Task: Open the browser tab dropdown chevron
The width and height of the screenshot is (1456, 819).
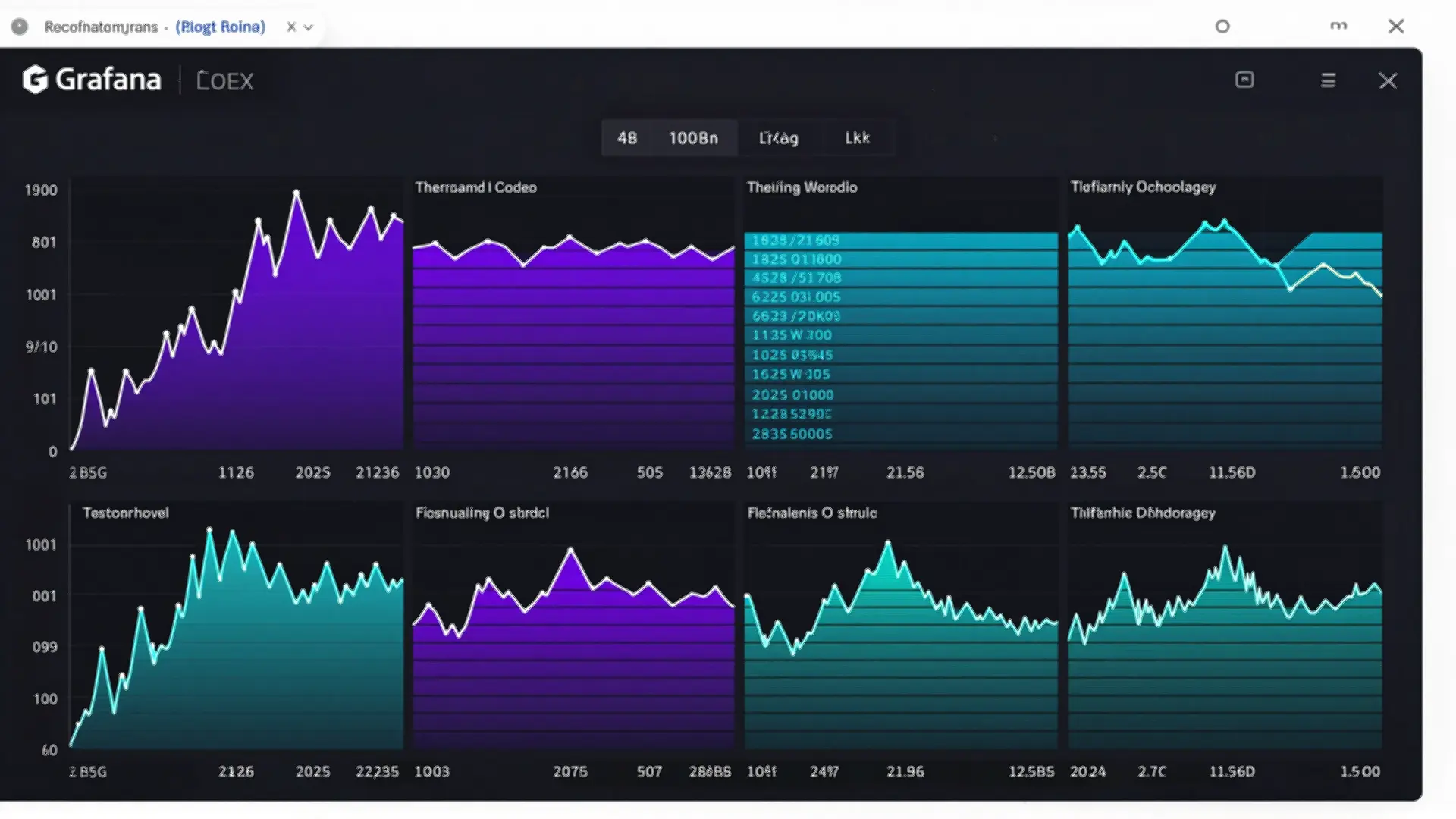Action: click(x=309, y=27)
